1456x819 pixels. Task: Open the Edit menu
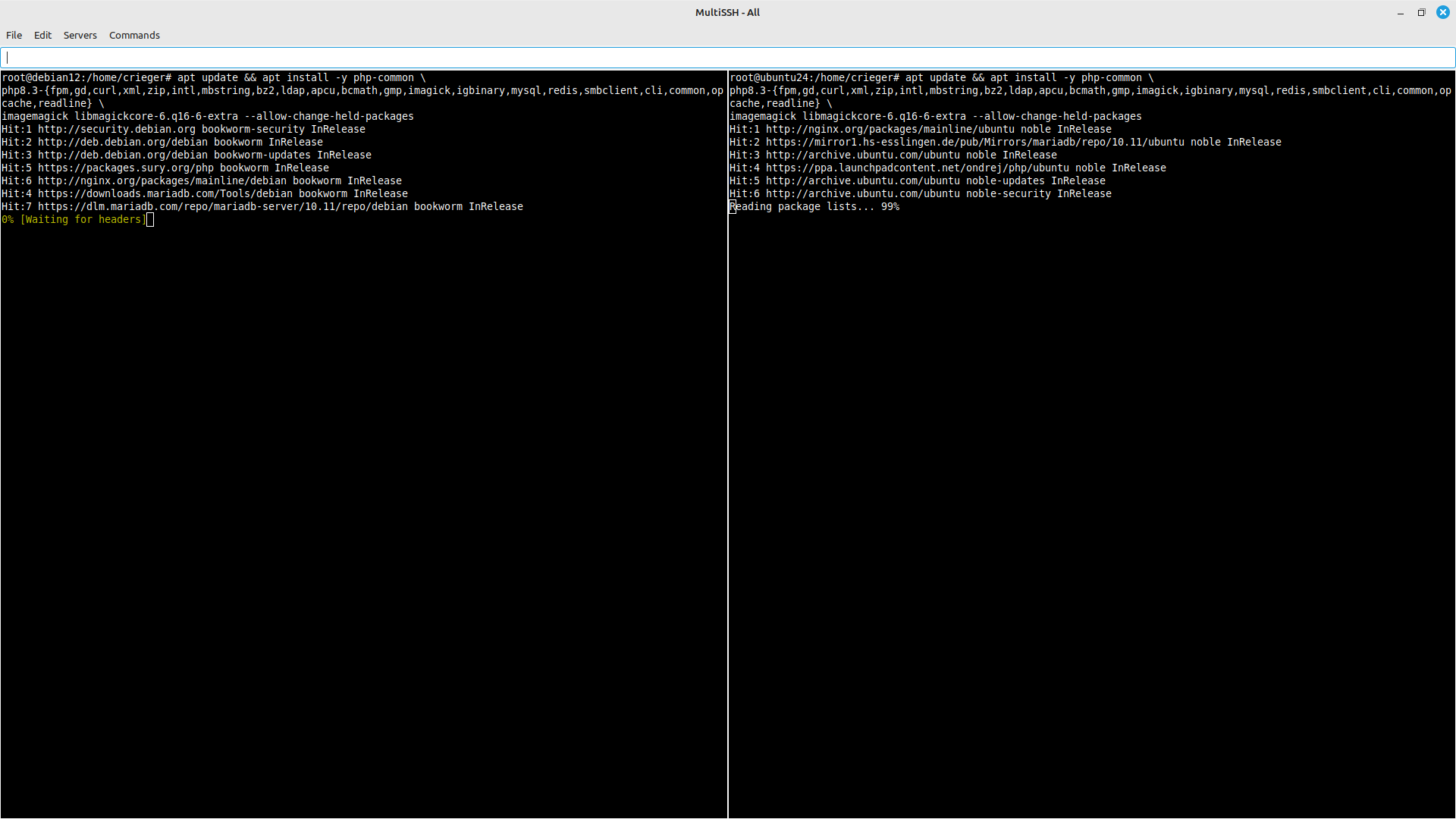[42, 35]
